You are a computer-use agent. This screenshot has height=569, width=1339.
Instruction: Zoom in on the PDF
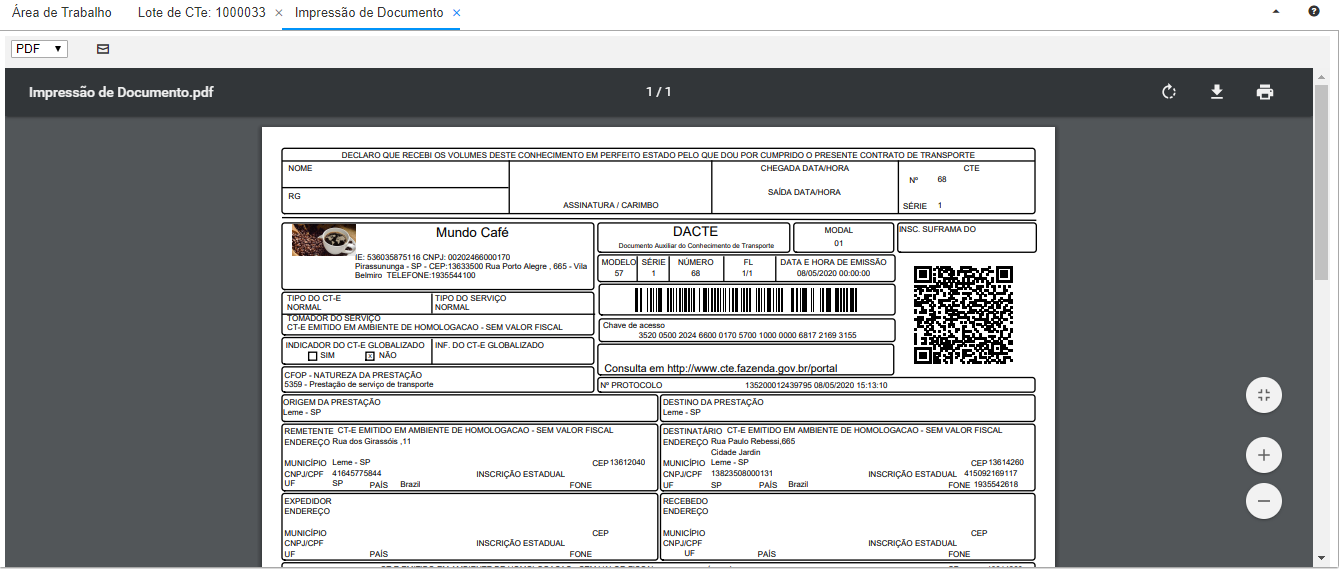tap(1264, 456)
